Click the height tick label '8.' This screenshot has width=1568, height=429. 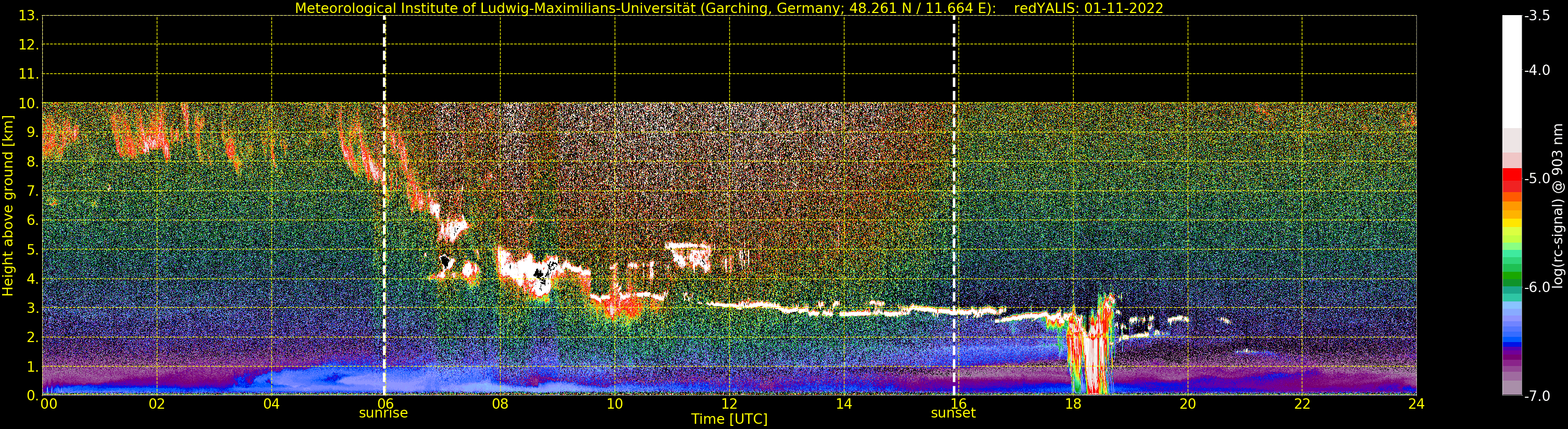coord(32,162)
